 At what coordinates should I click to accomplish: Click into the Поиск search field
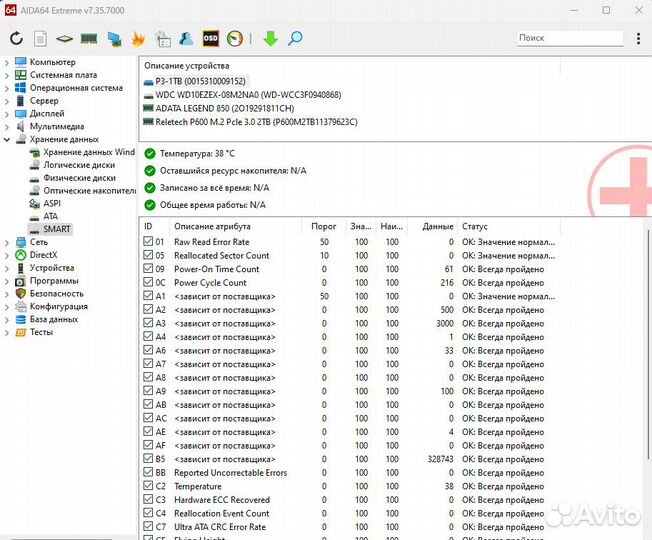pyautogui.click(x=574, y=38)
